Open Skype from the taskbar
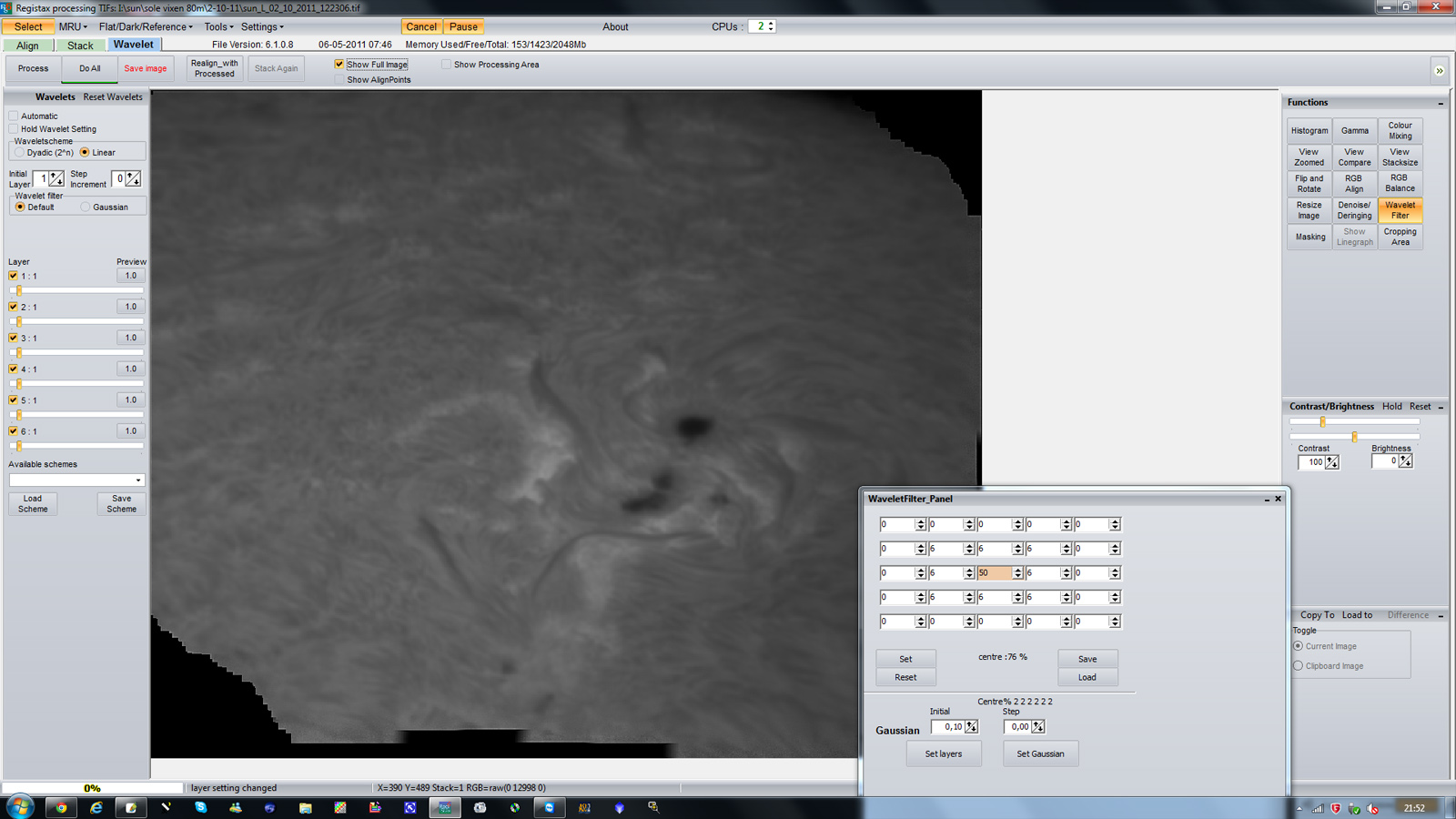Screen dimensions: 1456x819 pos(200,807)
